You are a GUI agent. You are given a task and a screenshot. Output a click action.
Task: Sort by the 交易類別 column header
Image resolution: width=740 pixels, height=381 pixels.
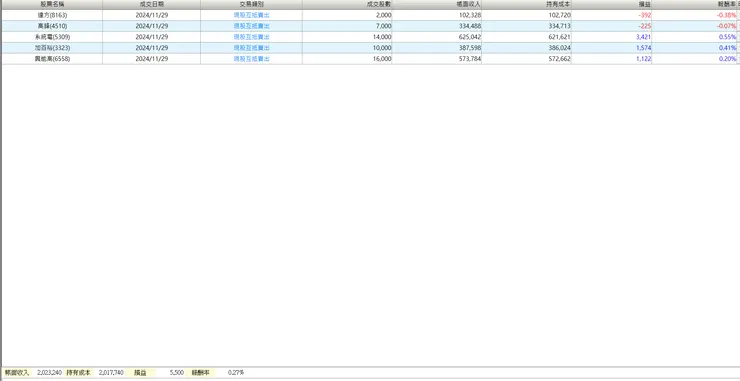point(252,4)
